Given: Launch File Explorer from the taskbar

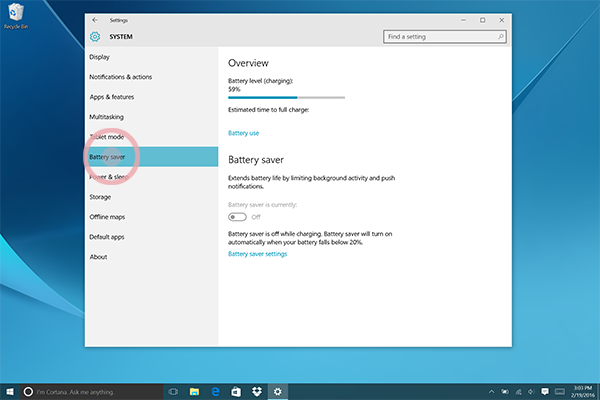Looking at the screenshot, I should pos(194,392).
